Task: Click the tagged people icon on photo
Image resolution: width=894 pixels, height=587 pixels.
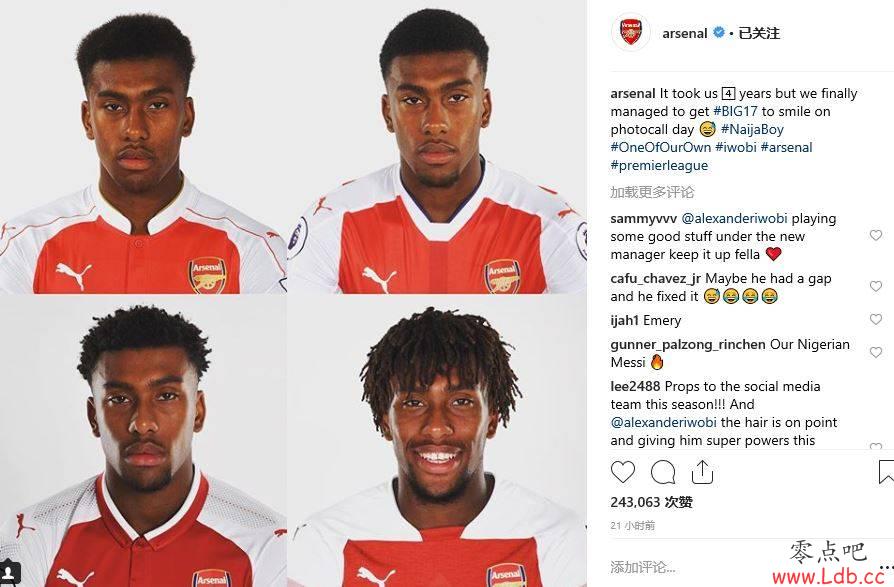Action: tap(9, 572)
